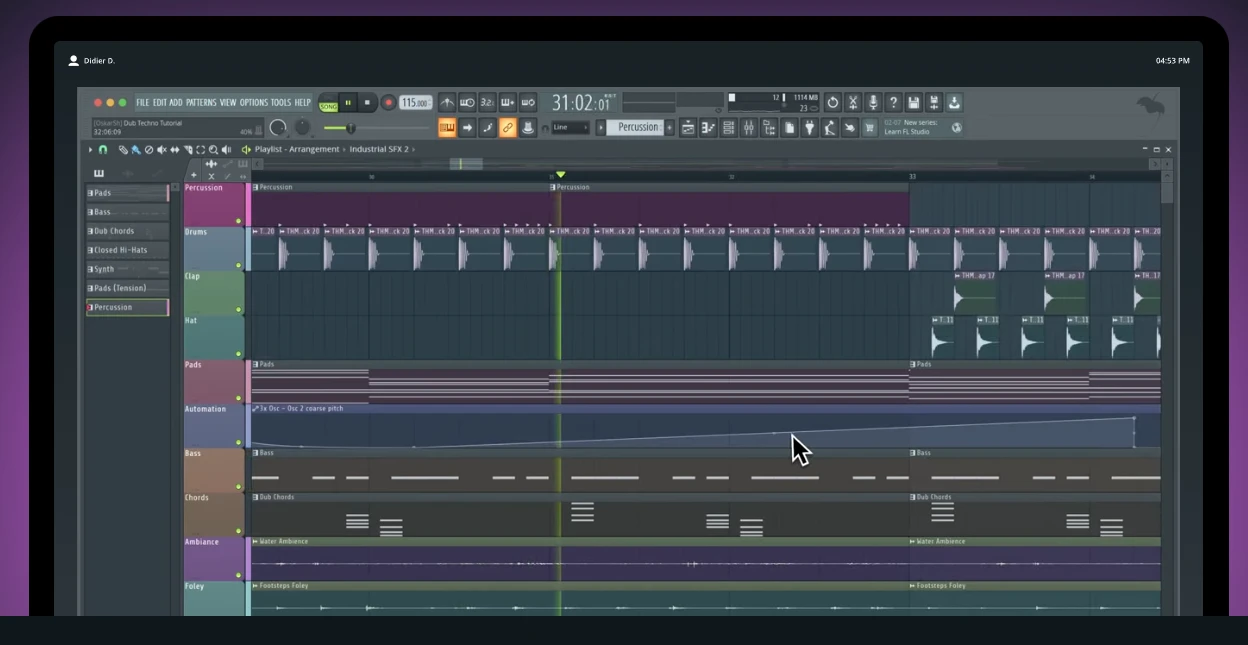Viewport: 1248px width, 645px height.
Task: Click the microphone one-click recording icon
Action: pos(873,102)
